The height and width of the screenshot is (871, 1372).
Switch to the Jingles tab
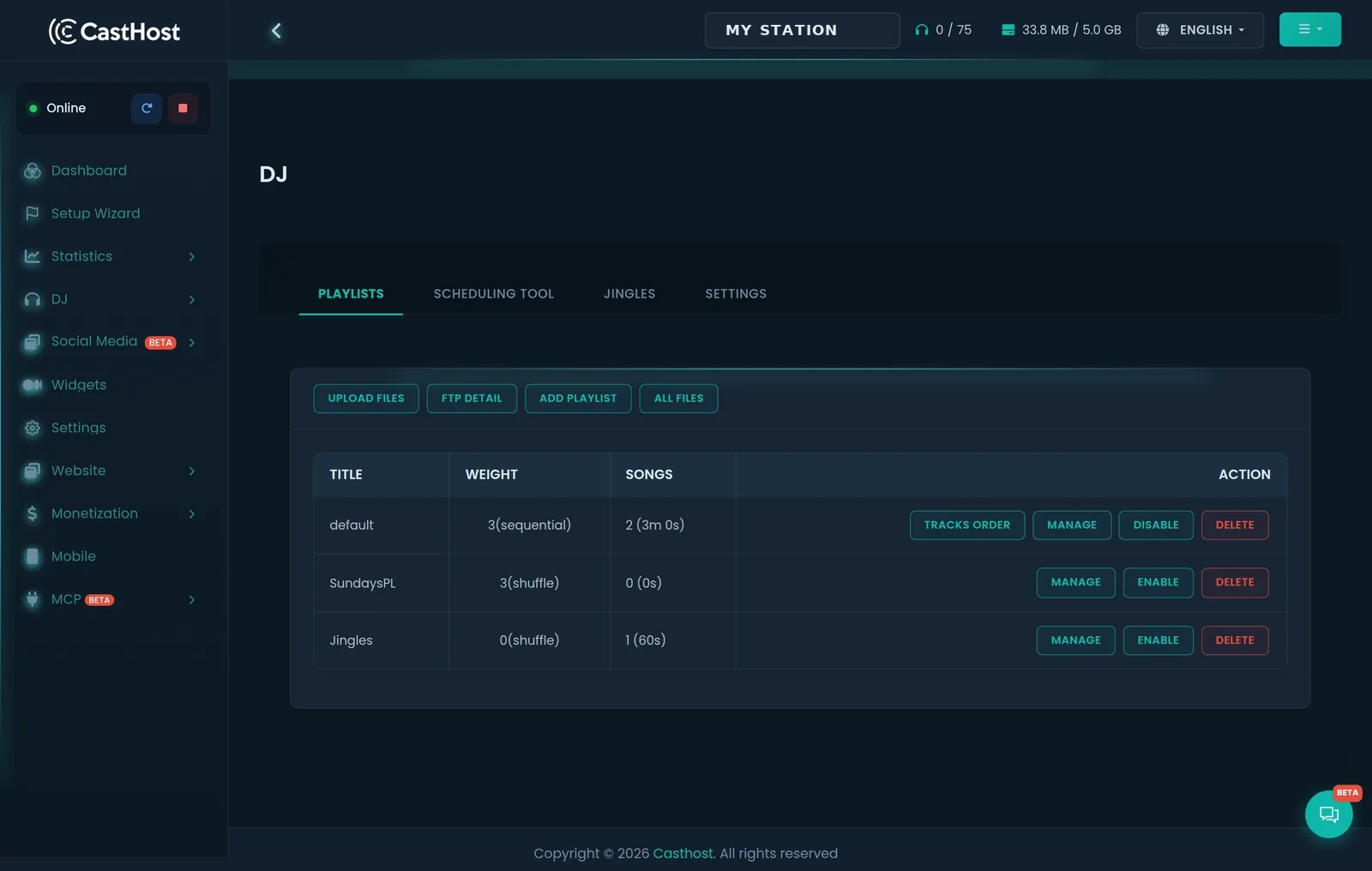pos(629,294)
